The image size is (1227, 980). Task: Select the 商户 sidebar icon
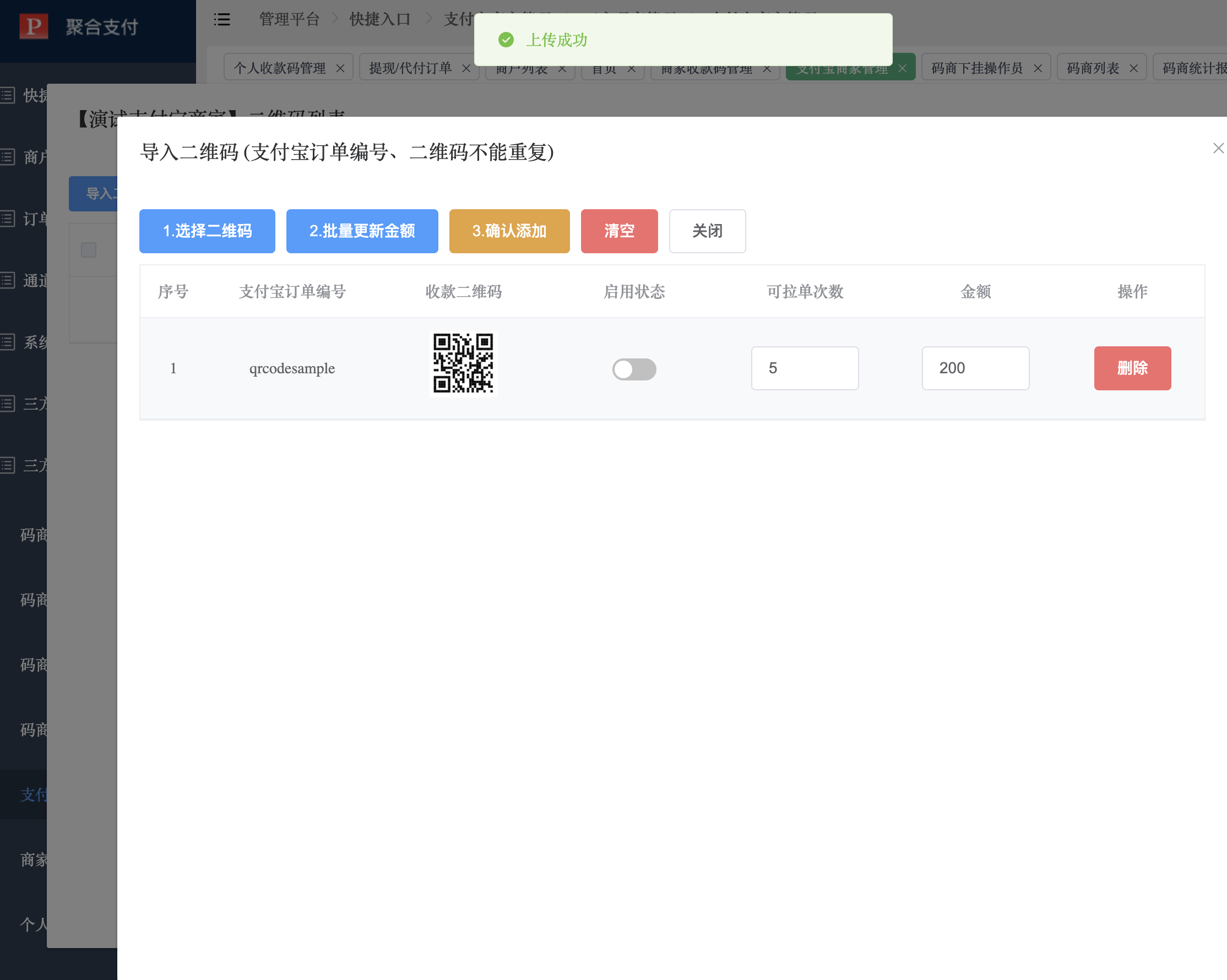8,157
